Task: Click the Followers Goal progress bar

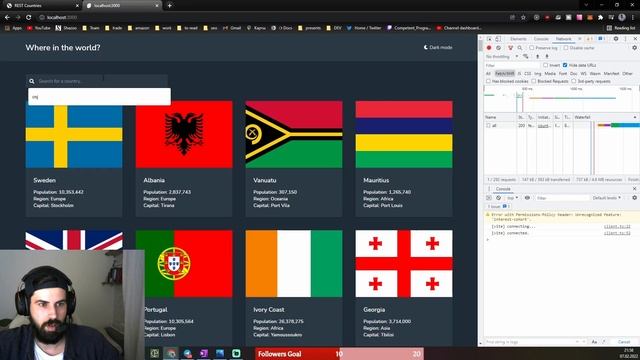Action: (340, 354)
